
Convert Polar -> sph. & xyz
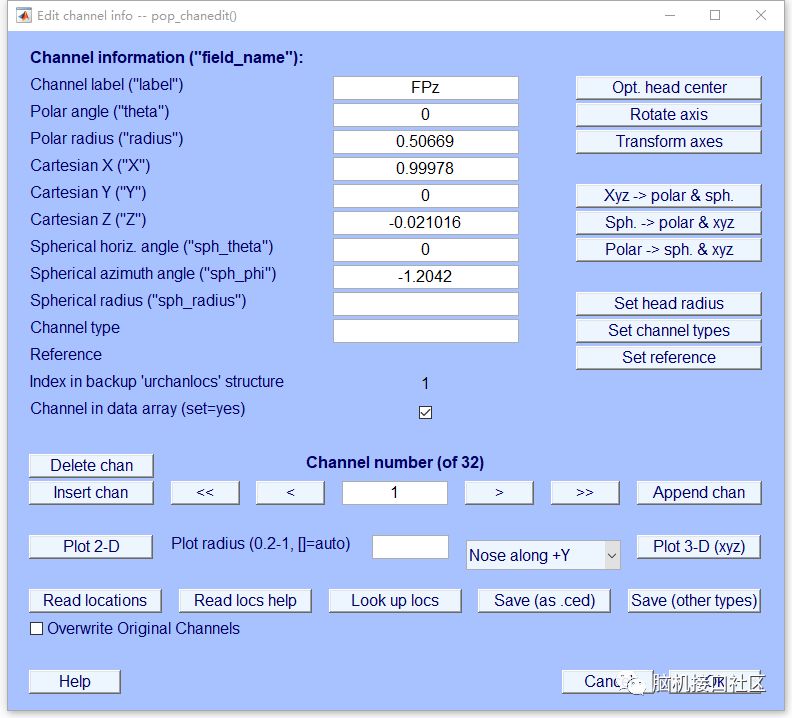click(669, 250)
